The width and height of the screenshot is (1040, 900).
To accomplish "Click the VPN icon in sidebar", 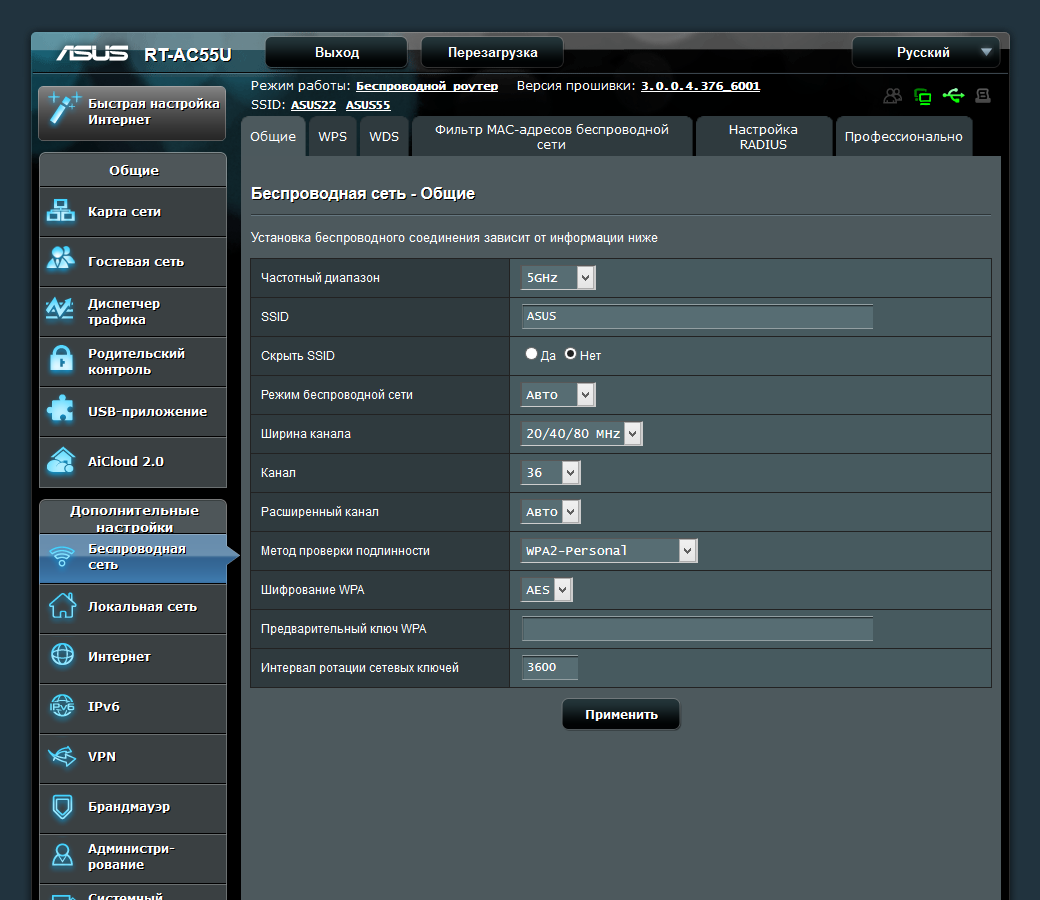I will coord(62,757).
